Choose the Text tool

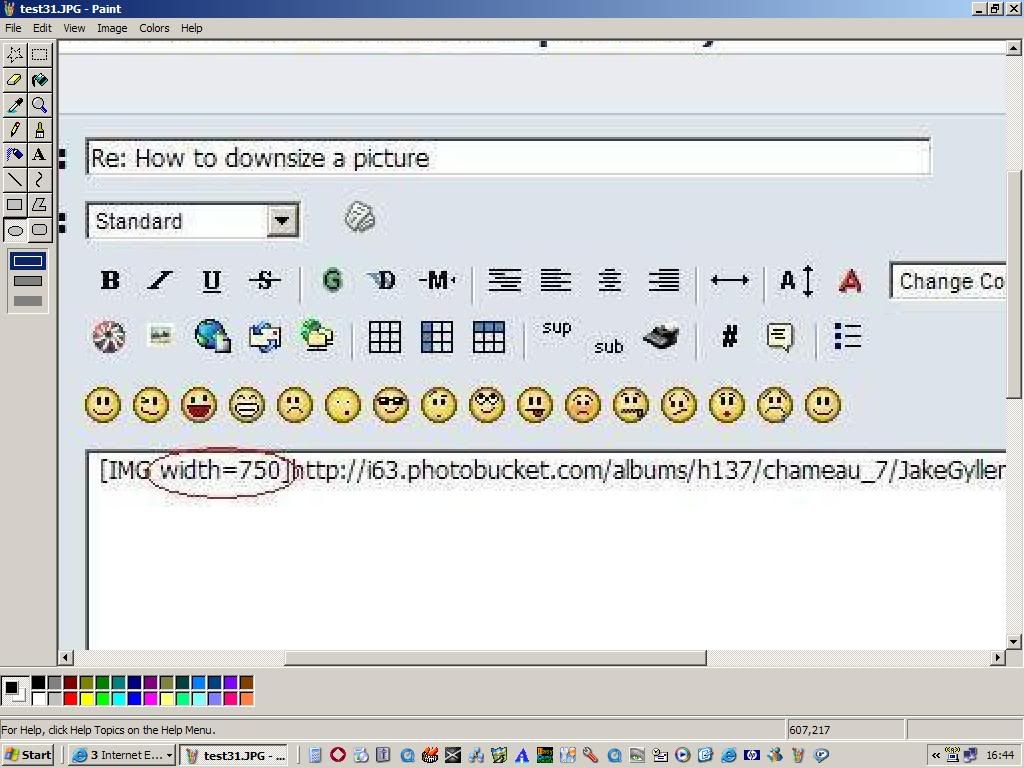pyautogui.click(x=39, y=155)
